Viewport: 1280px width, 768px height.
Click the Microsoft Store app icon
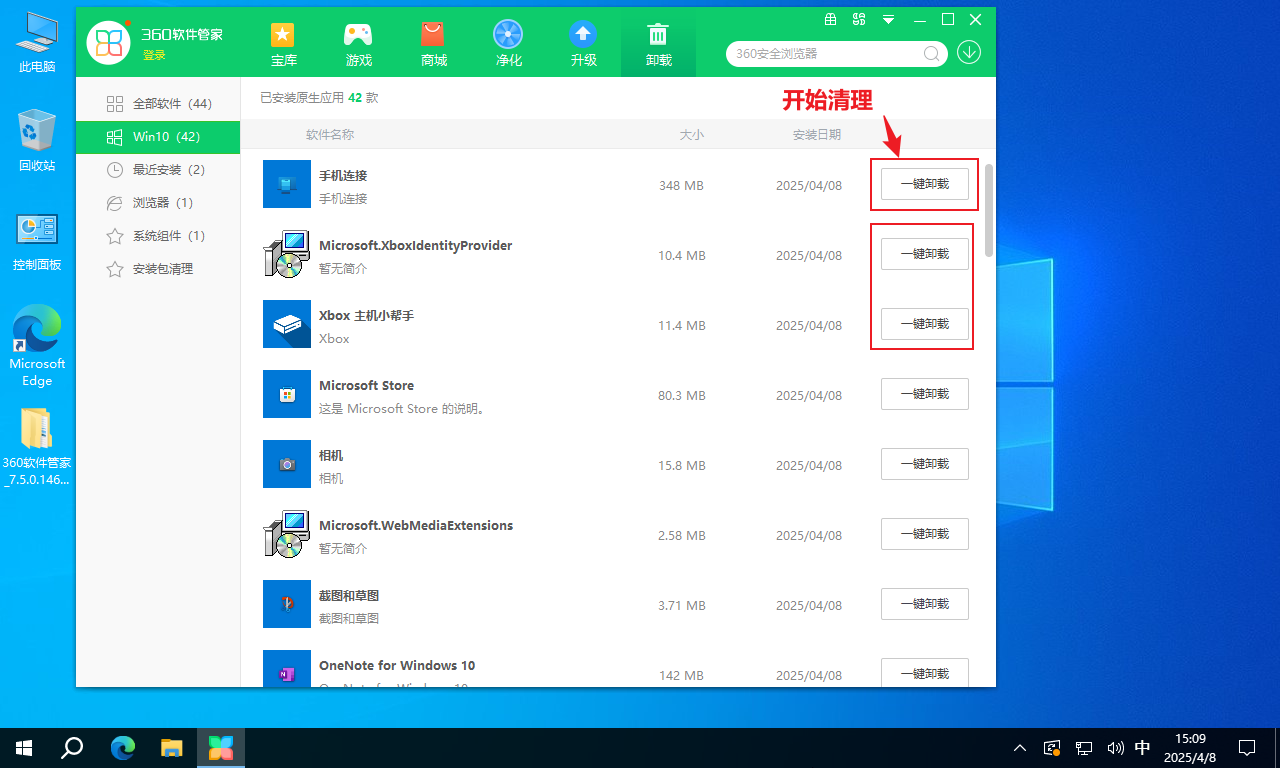287,394
